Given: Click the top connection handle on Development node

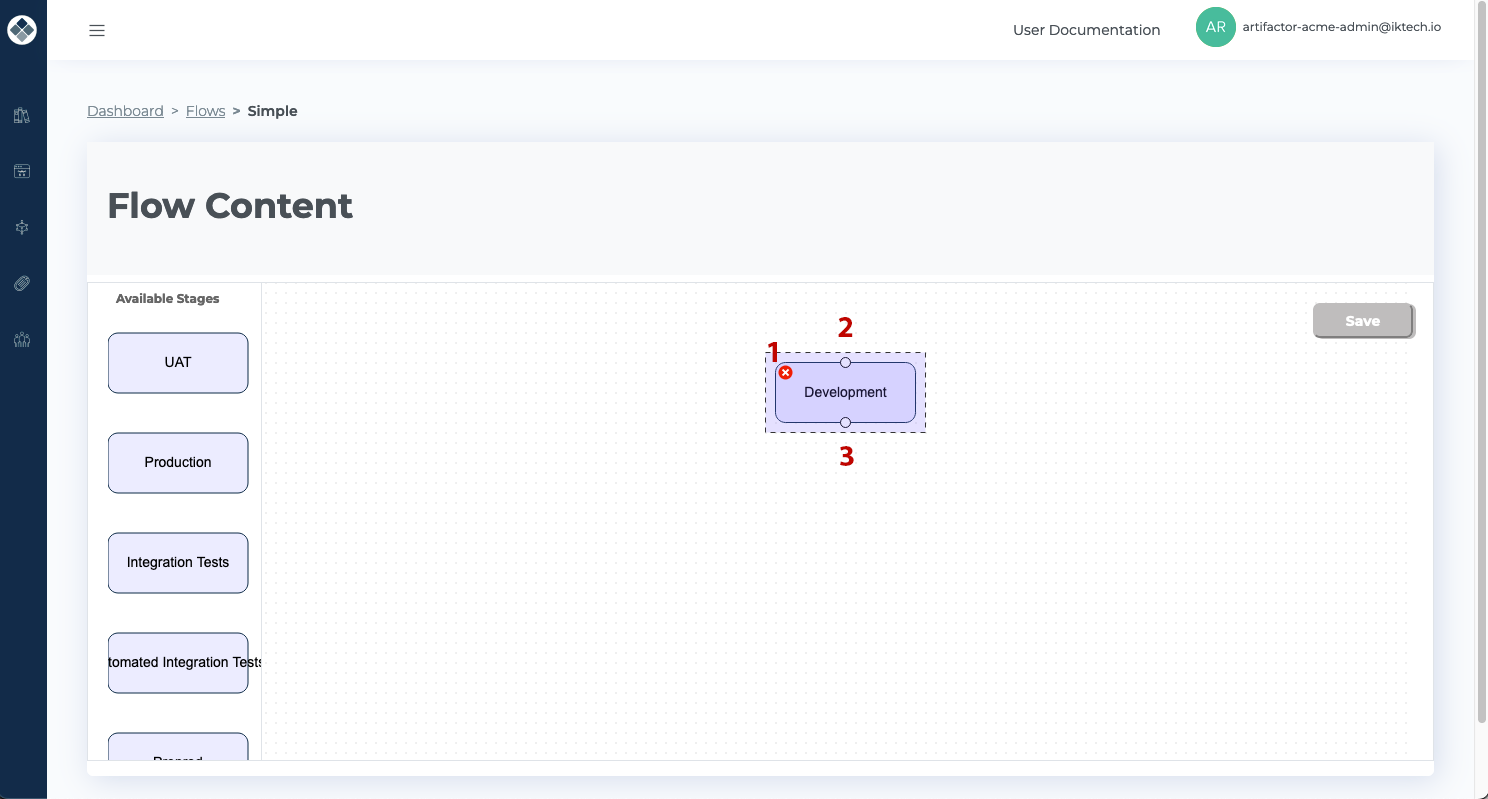Looking at the screenshot, I should (845, 362).
